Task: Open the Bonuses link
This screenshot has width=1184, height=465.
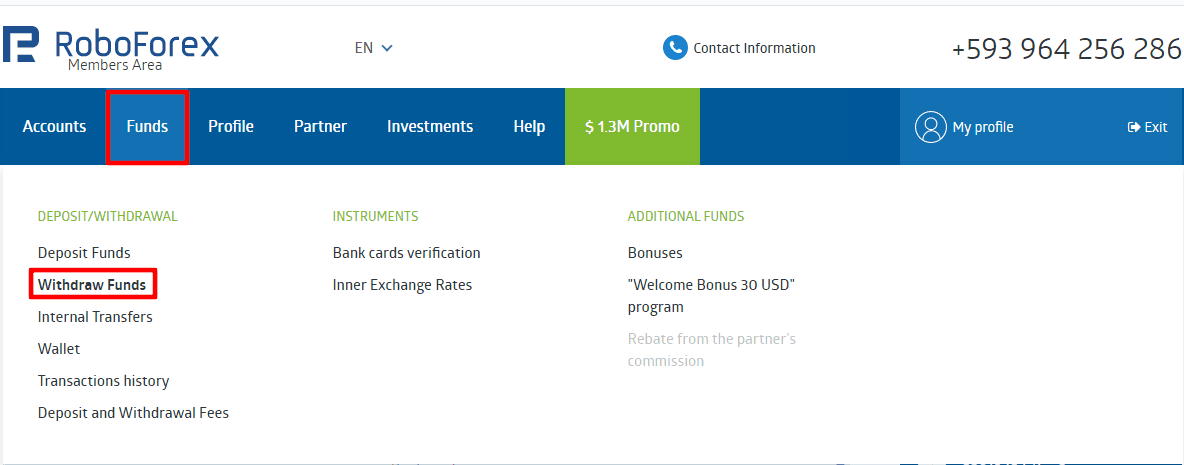Action: pos(655,253)
